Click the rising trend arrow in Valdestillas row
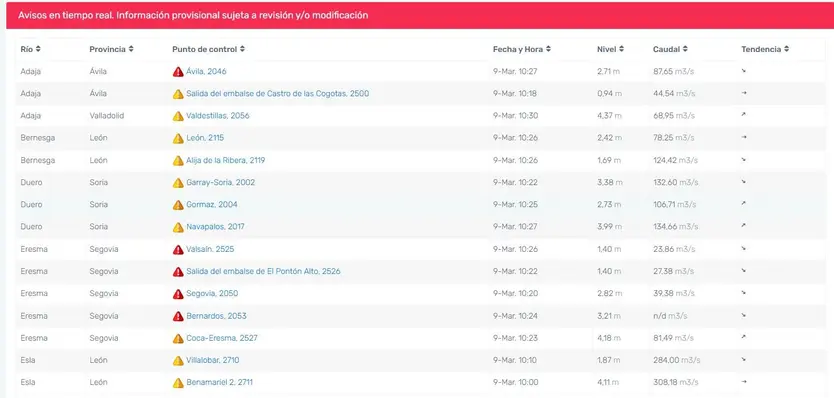This screenshot has width=834, height=398. 744,114
